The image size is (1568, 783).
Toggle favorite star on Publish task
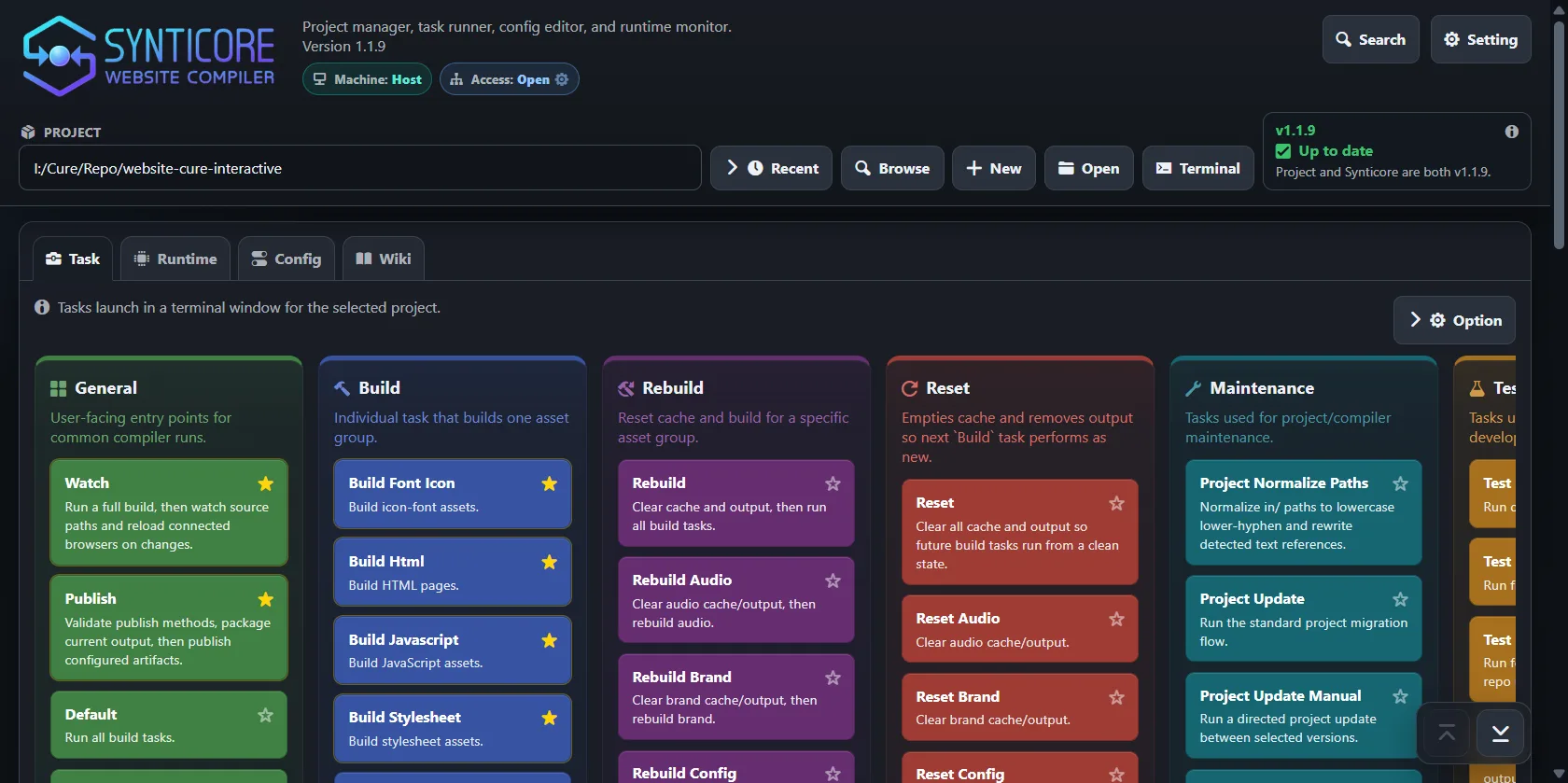266,599
